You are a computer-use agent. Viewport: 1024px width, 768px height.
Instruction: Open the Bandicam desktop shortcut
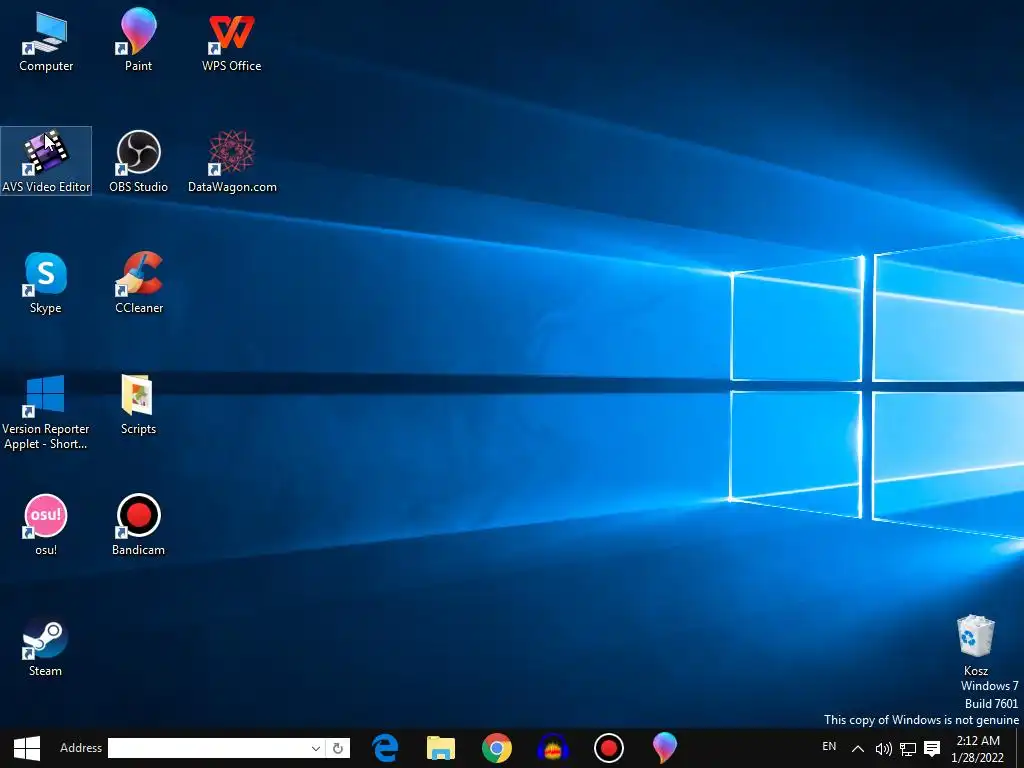tap(138, 525)
